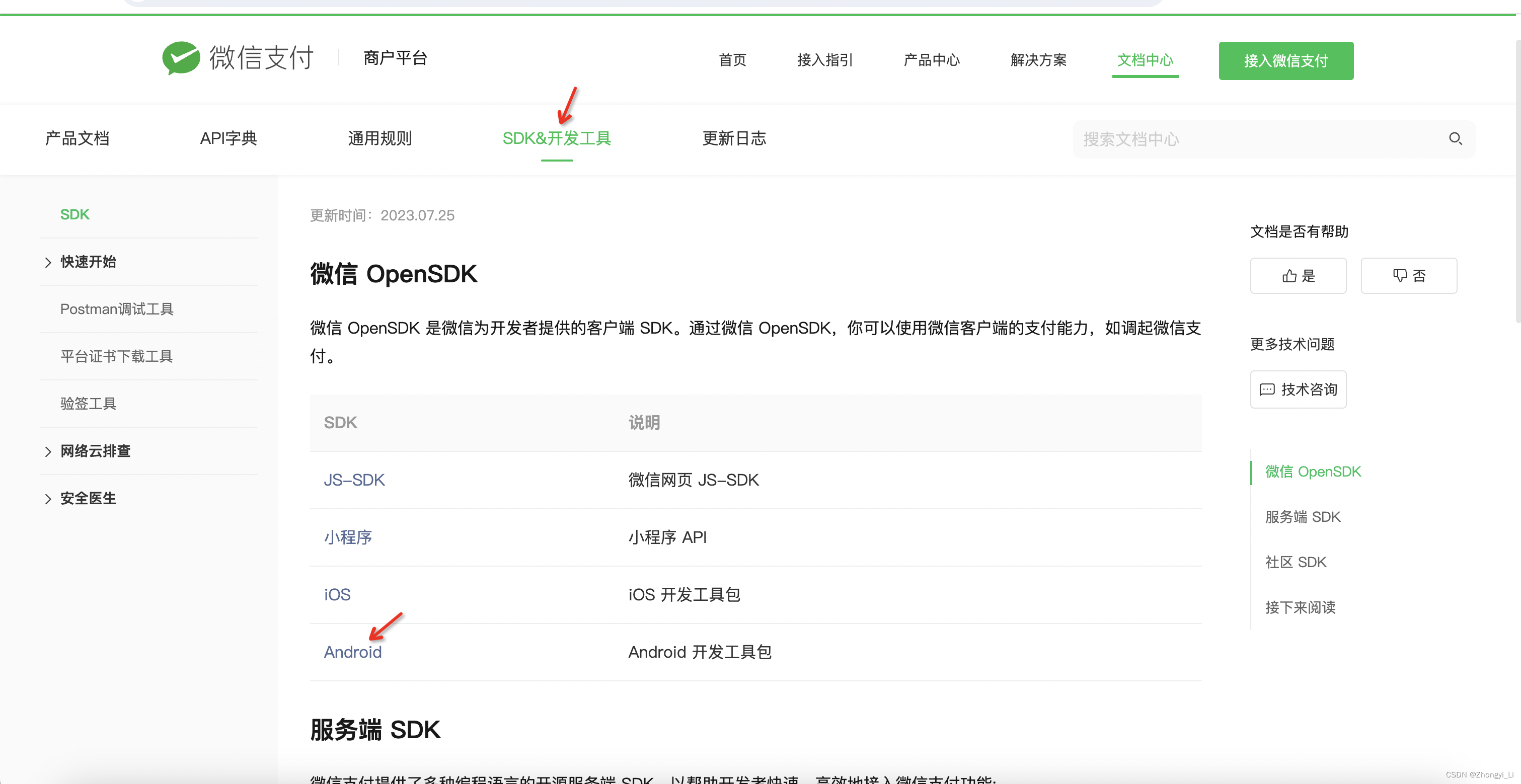Click thumbs-down 否 not helpful button
The width and height of the screenshot is (1521, 784).
tap(1408, 276)
